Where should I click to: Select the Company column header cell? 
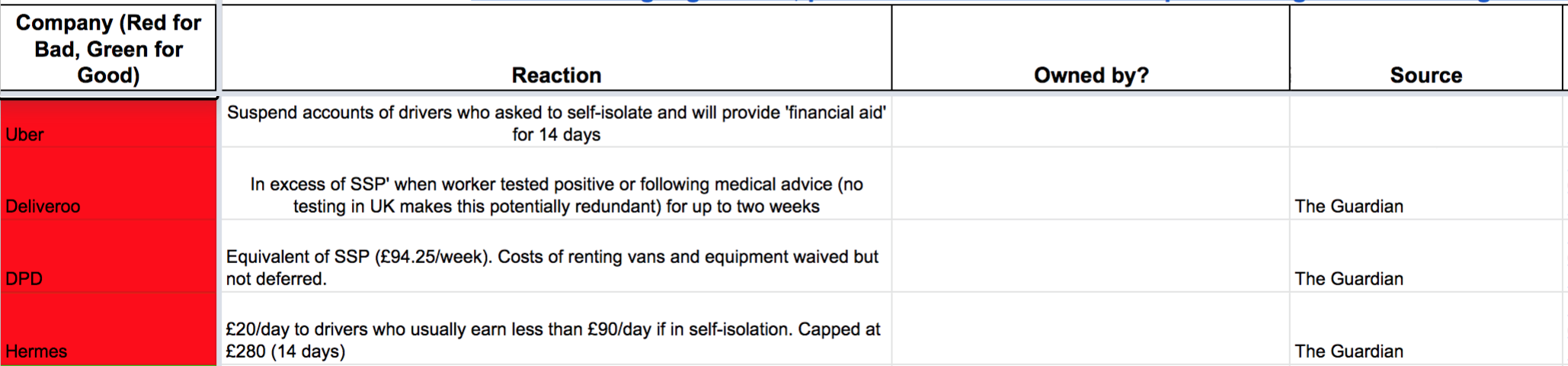point(108,49)
